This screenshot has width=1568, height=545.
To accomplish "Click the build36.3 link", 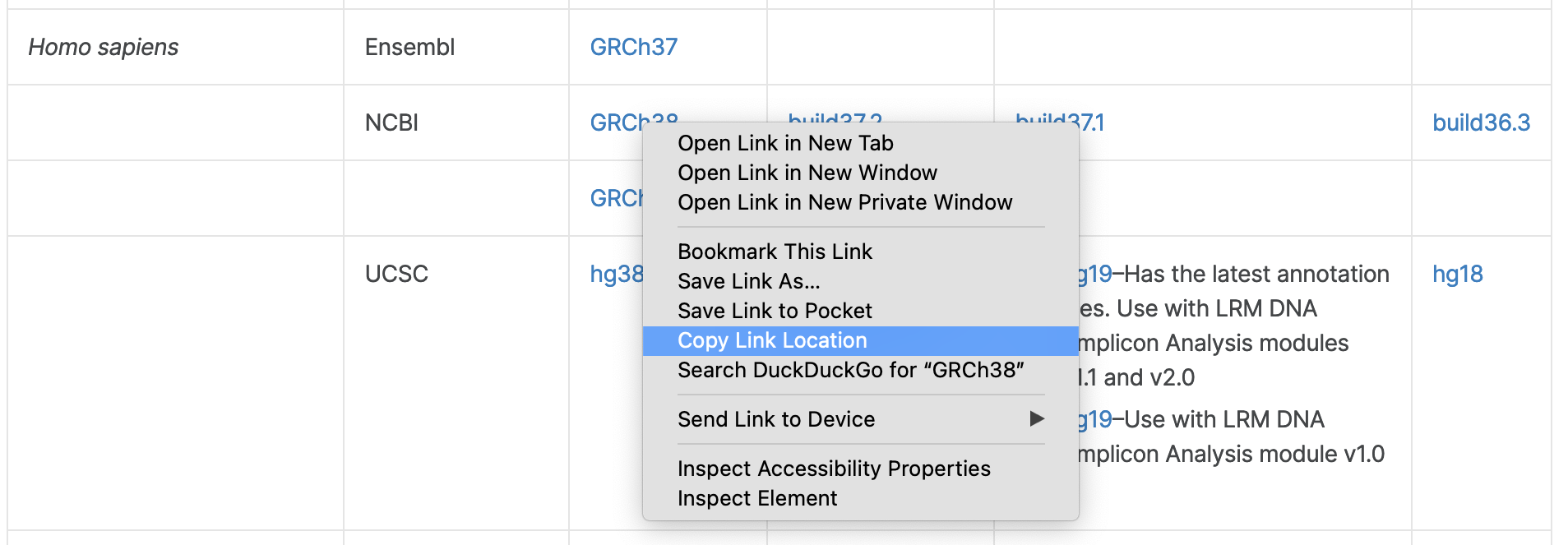I will click(x=1481, y=123).
